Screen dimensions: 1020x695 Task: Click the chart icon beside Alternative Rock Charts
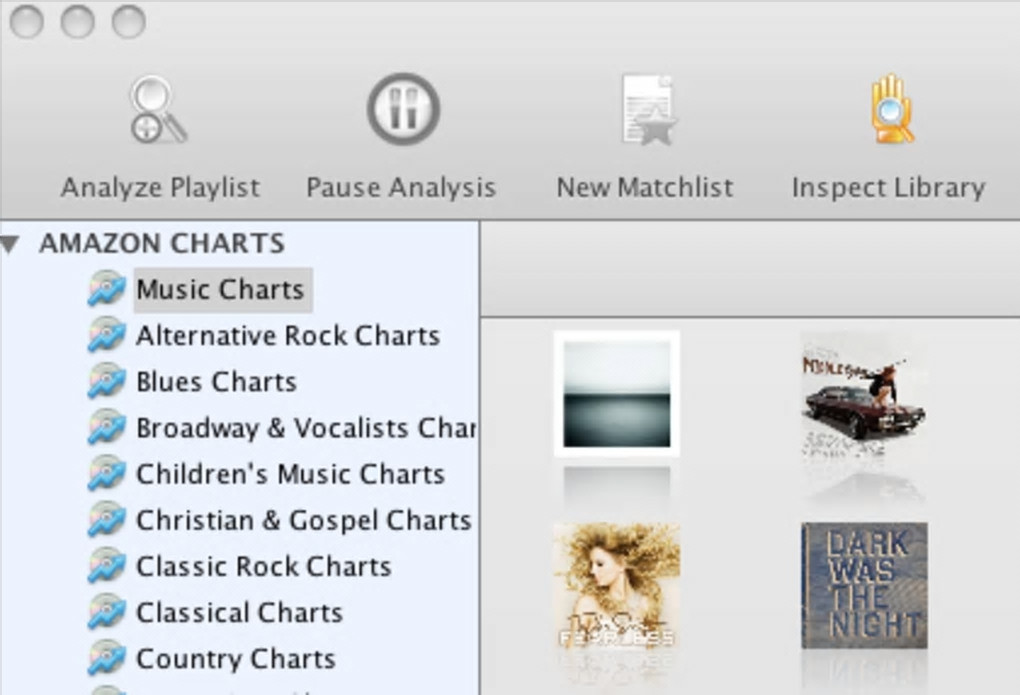(106, 334)
